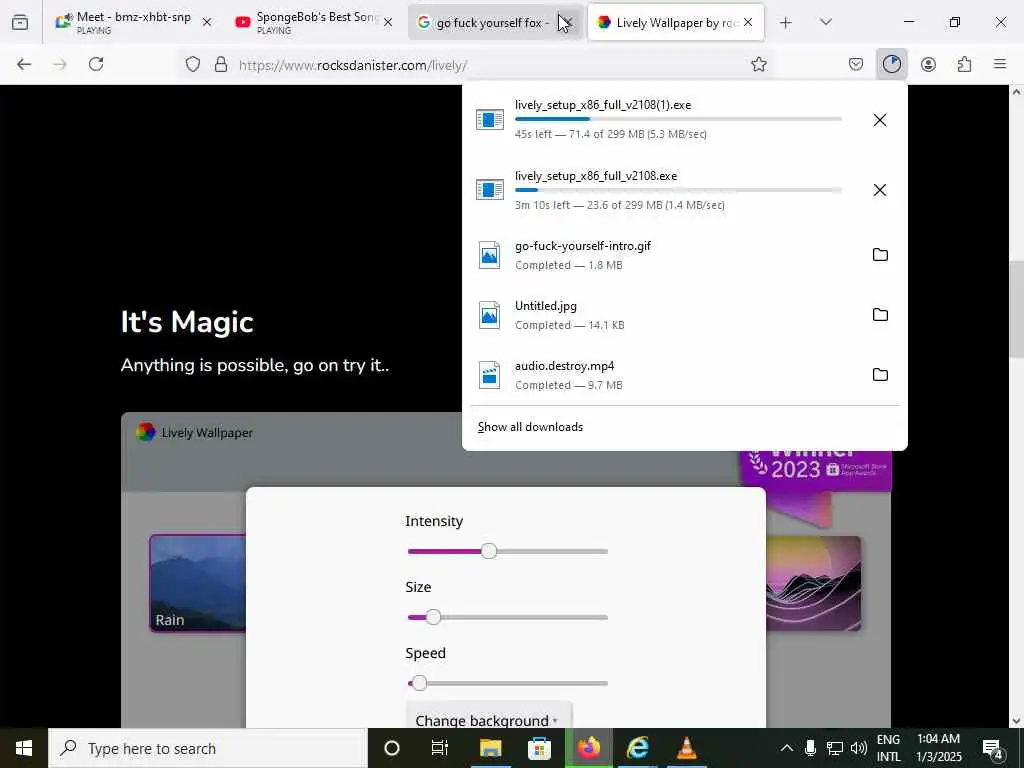The image size is (1024, 768).
Task: Show hidden system tray icons
Action: pos(787,748)
